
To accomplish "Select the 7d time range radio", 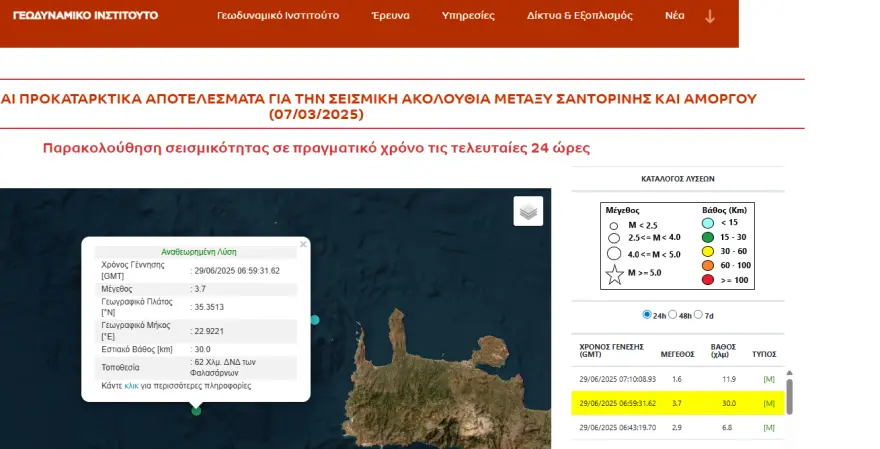I will coord(698,315).
